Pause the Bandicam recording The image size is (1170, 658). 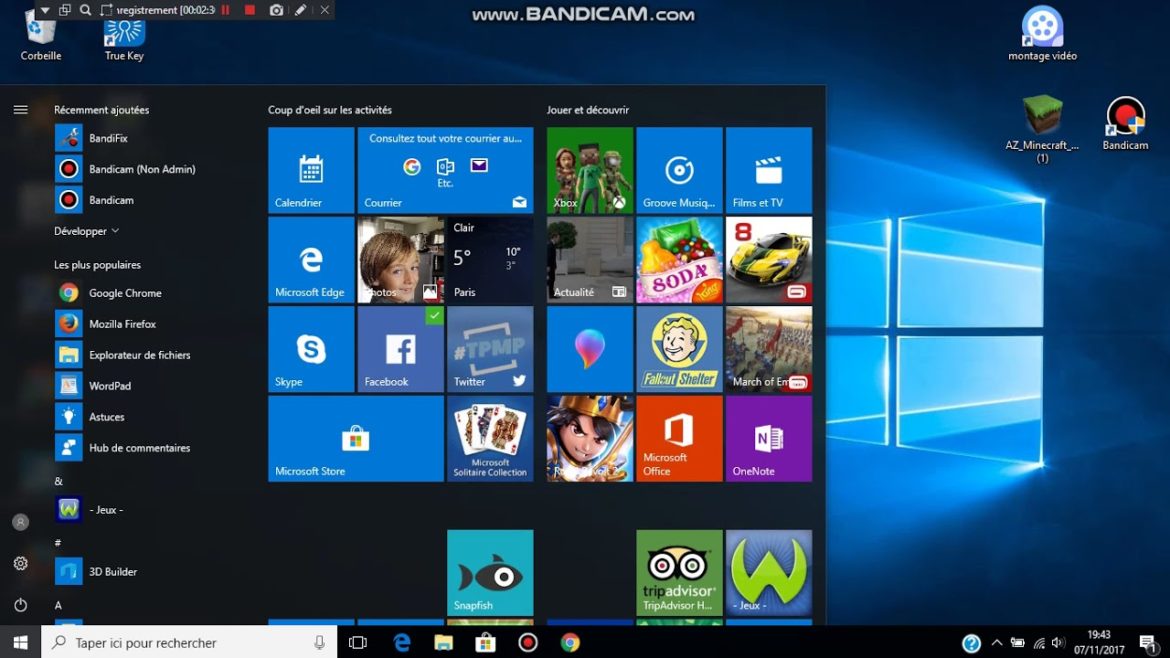click(x=225, y=10)
